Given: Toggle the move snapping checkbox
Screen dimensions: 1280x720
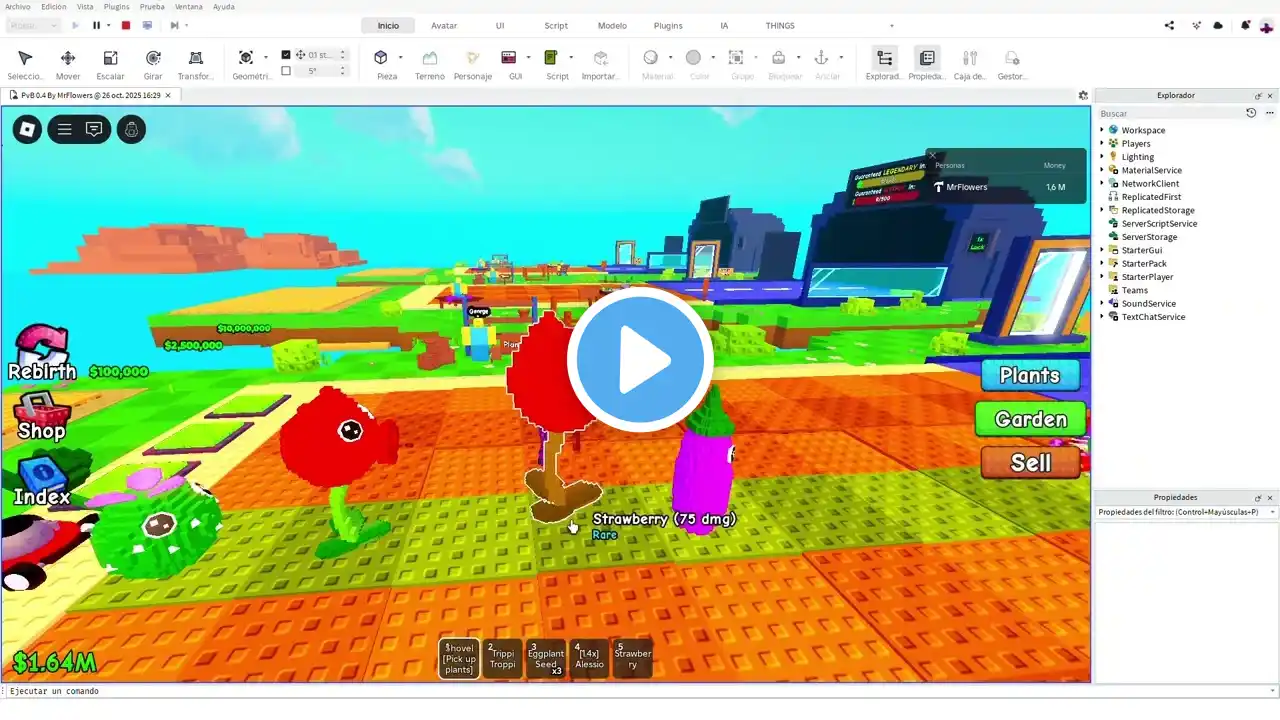Looking at the screenshot, I should [286, 55].
